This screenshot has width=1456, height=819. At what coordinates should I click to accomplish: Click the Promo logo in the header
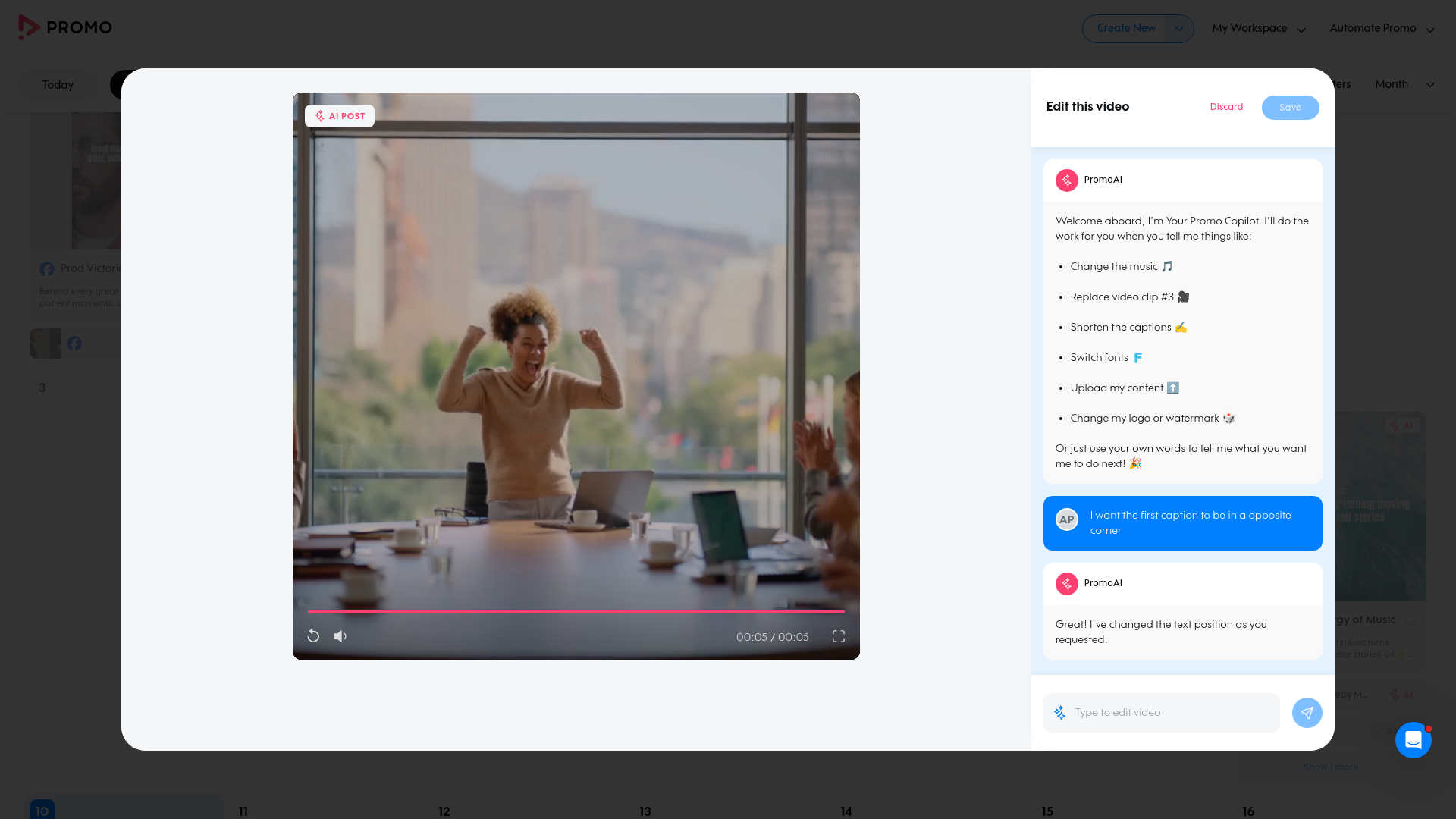point(65,27)
